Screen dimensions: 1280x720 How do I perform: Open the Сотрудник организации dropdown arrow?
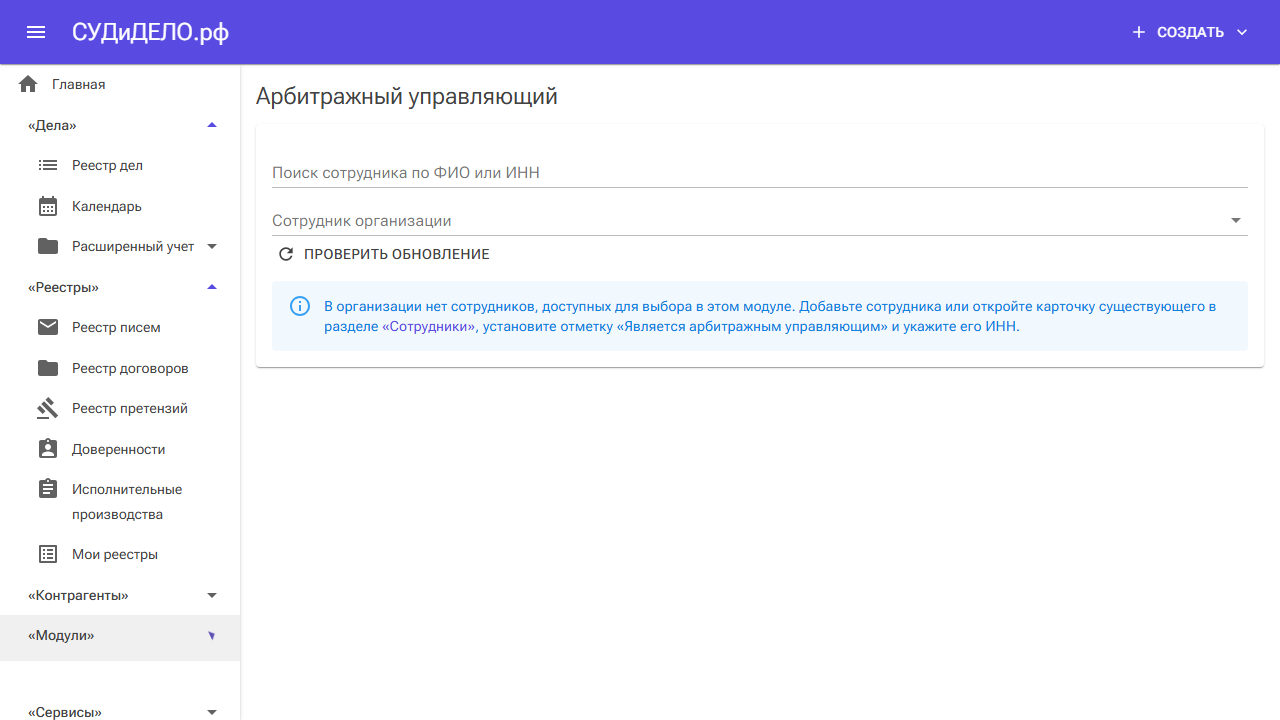click(x=1235, y=220)
